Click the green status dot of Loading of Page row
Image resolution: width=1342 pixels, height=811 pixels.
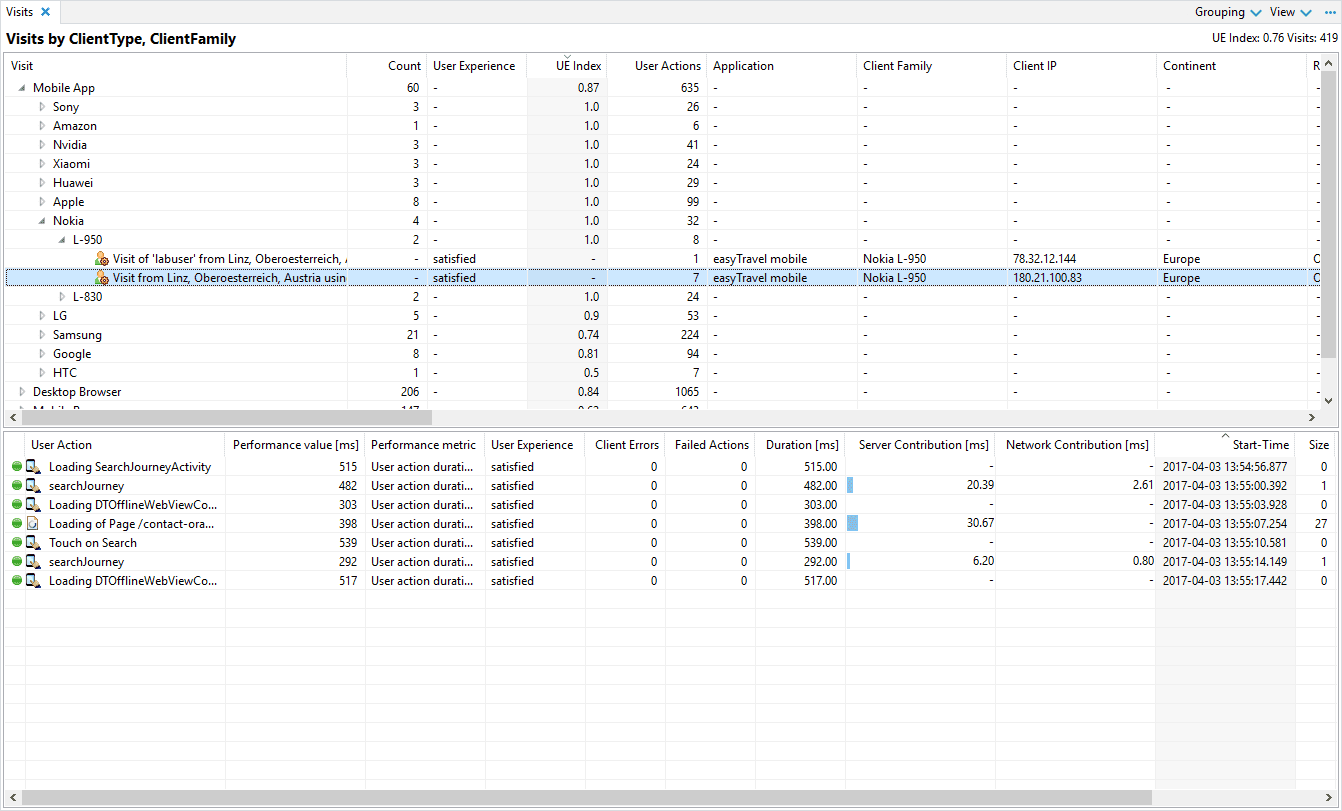[x=16, y=524]
